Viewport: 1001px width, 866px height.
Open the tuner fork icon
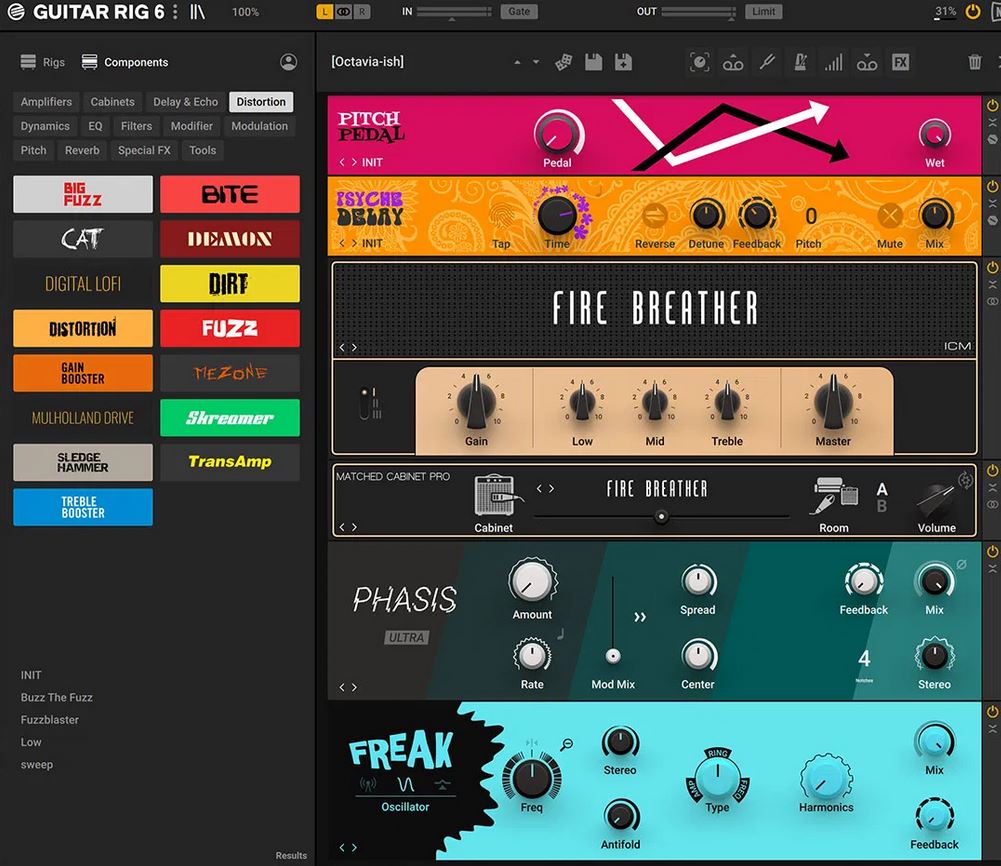(x=767, y=62)
